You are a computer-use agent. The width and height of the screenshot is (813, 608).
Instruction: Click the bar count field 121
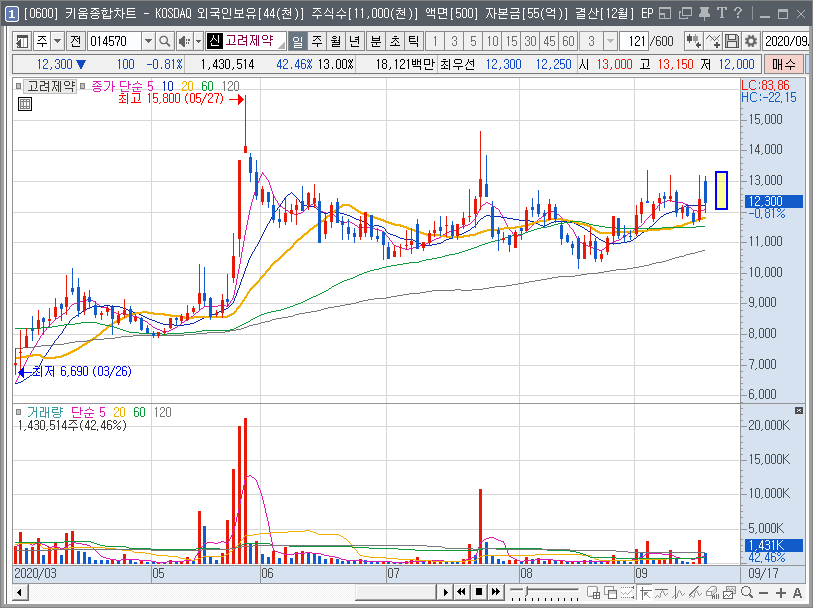[635, 40]
